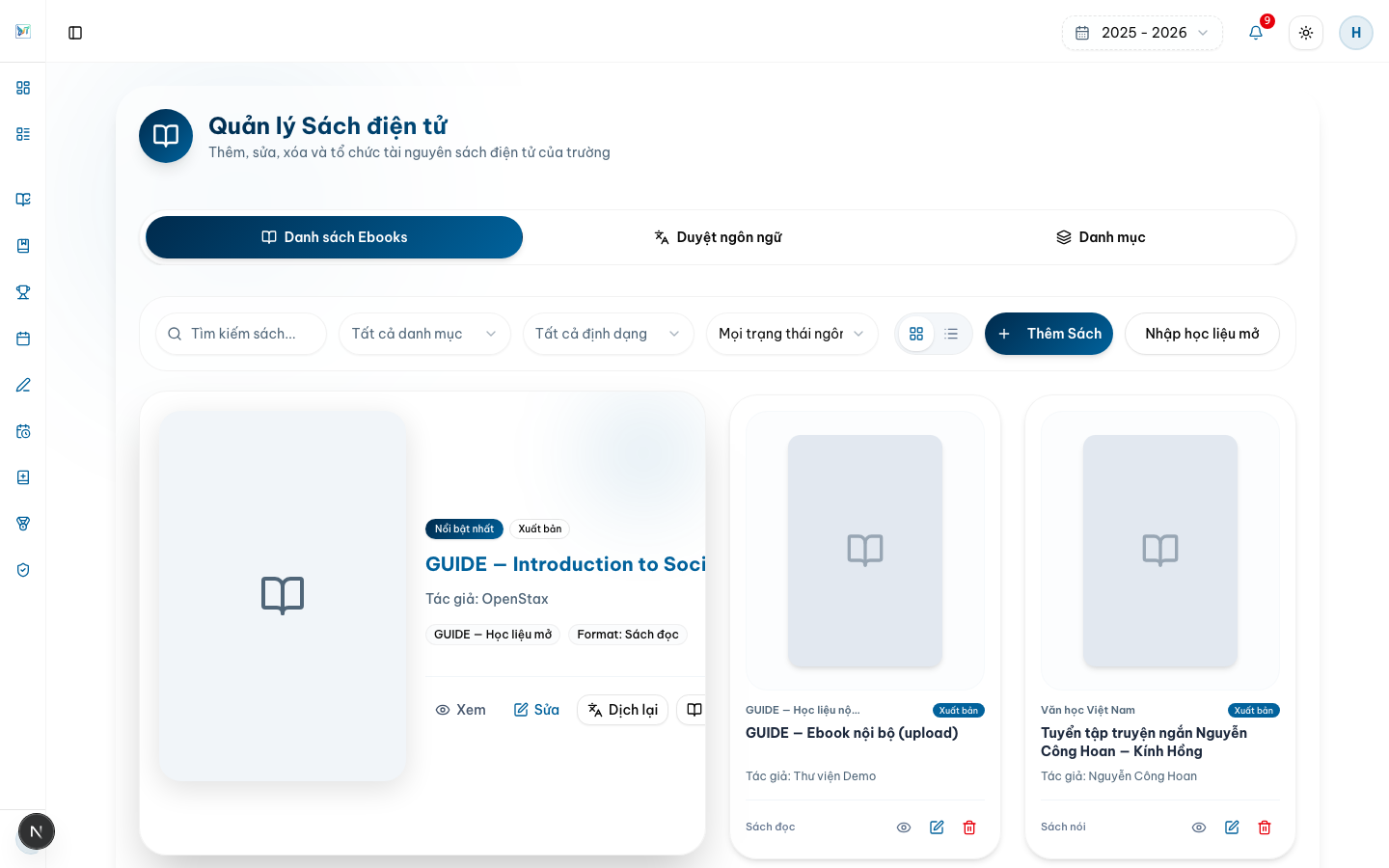Screen dimensions: 1389x868
Task: Open the Mọi trạng thái ngôn dropdown
Action: pos(792,334)
